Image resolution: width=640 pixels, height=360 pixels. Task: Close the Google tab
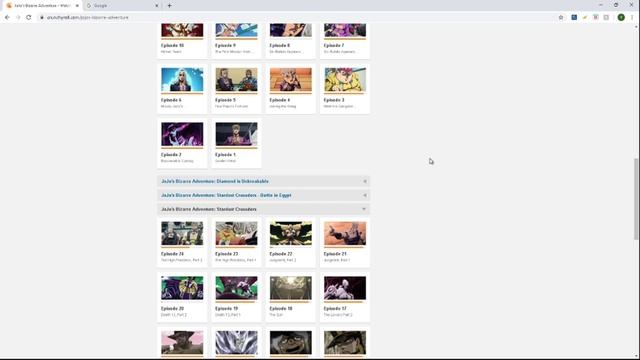click(157, 6)
